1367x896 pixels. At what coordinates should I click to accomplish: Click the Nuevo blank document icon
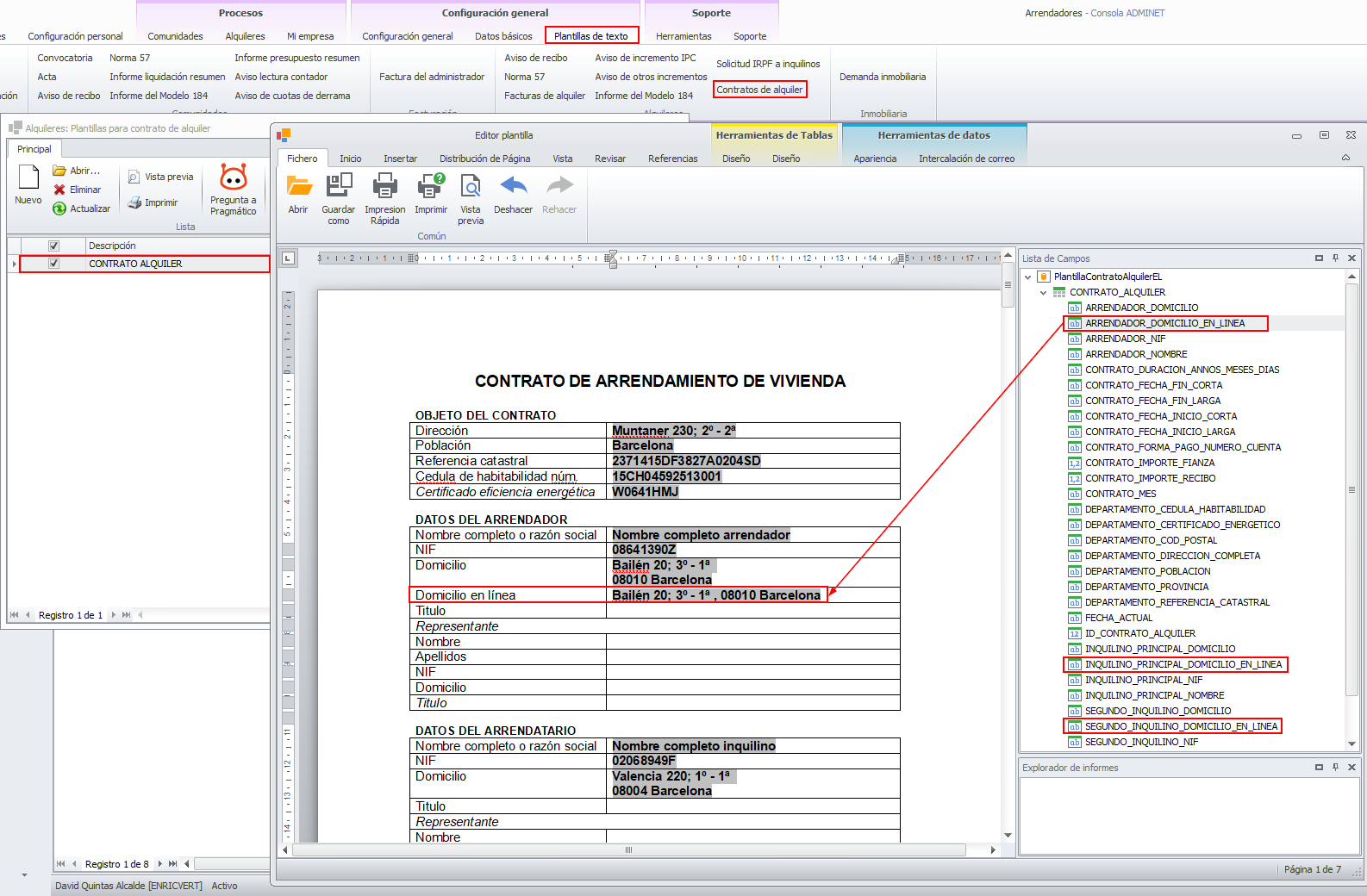28,177
